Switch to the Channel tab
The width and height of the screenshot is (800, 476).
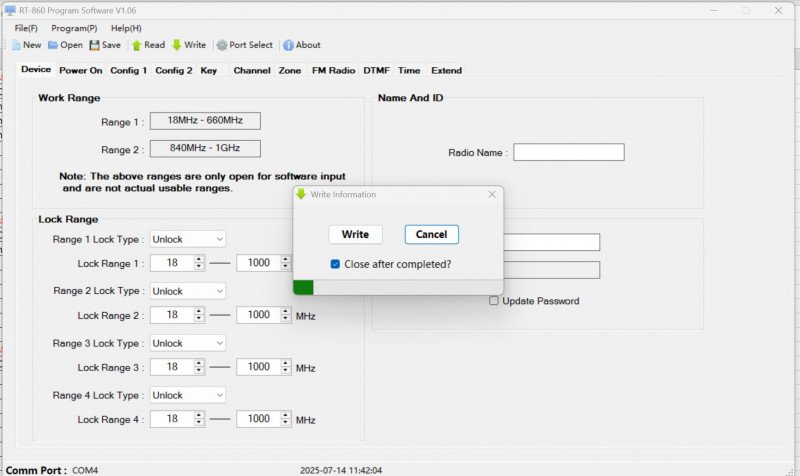[252, 70]
